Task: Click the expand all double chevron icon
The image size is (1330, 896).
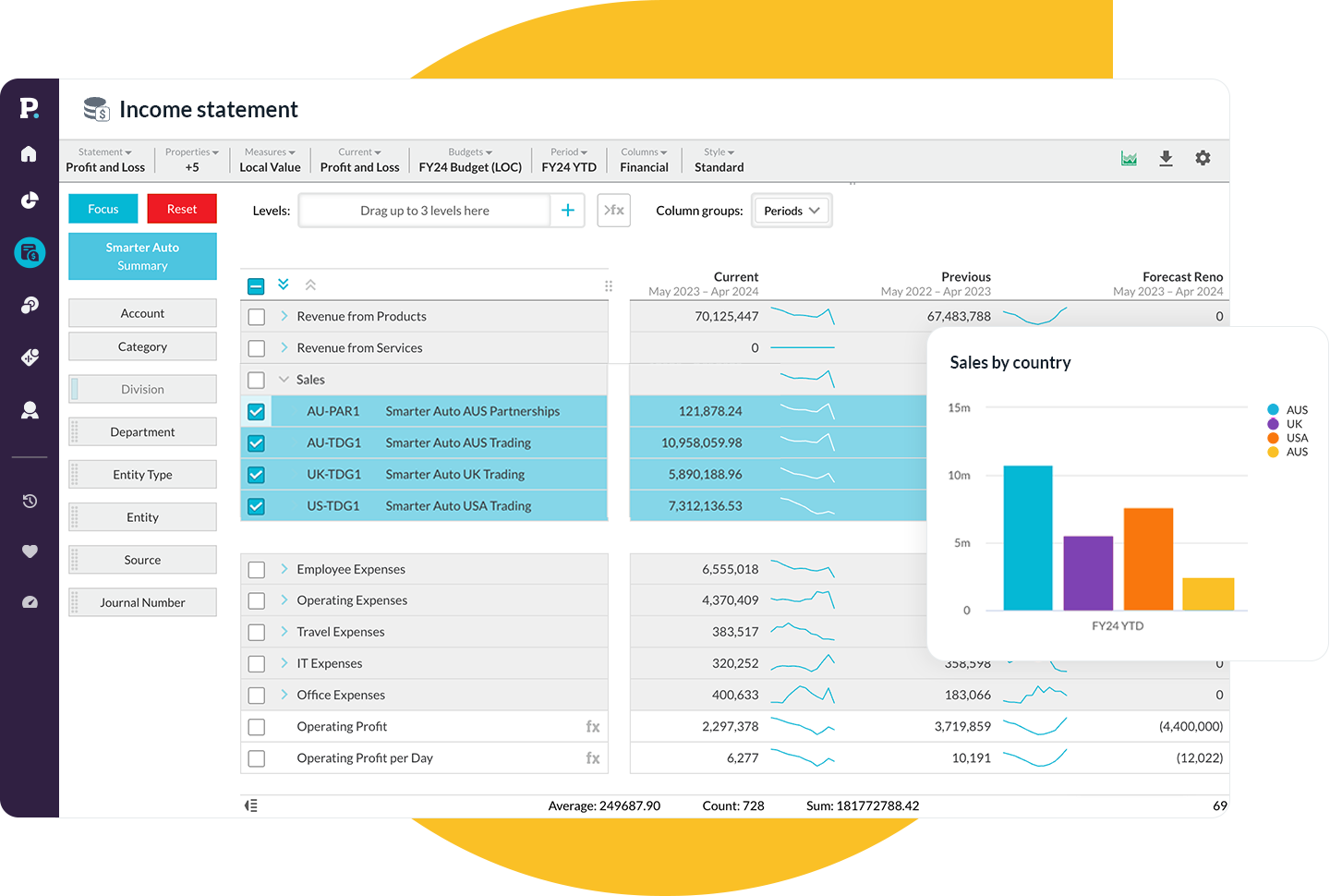Action: coord(284,285)
